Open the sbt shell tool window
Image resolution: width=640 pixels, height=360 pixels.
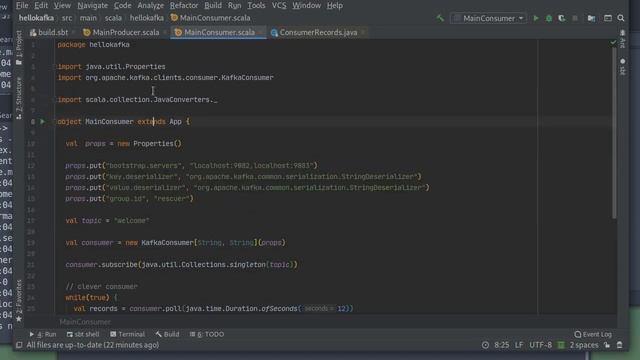tap(83, 334)
